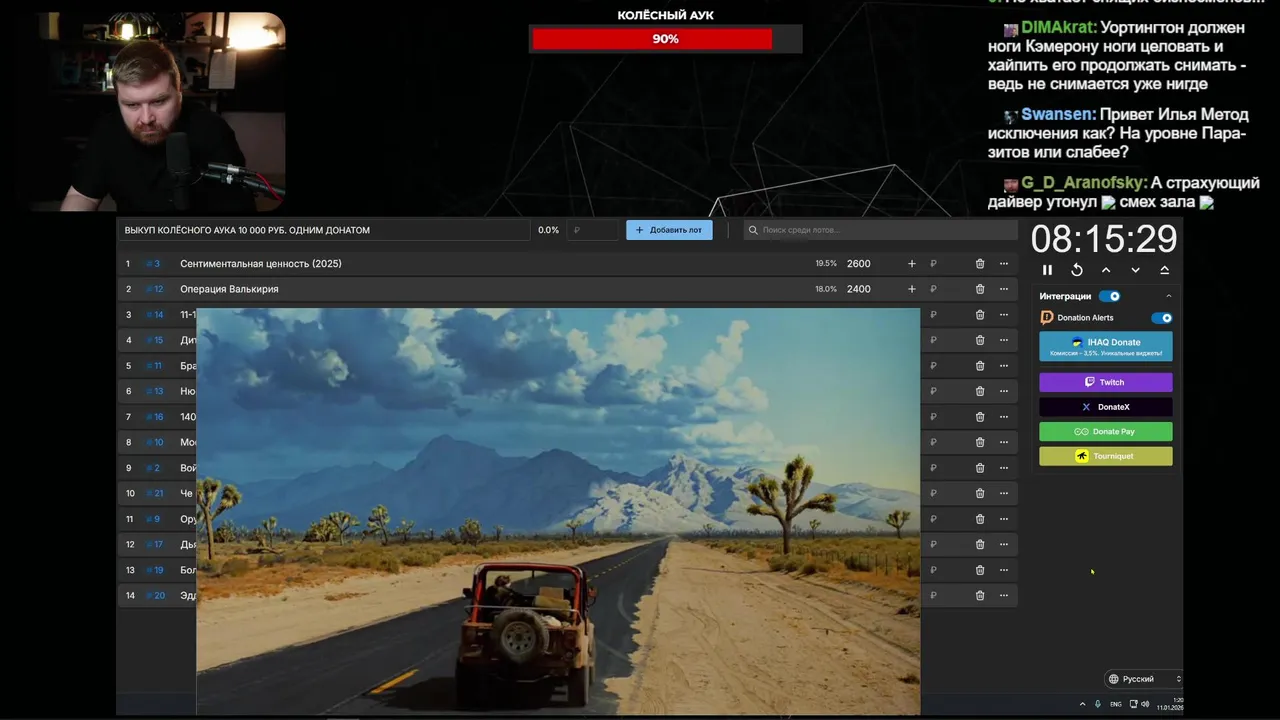This screenshot has width=1280, height=720.
Task: Increase timer using the up chevron
Action: point(1106,270)
